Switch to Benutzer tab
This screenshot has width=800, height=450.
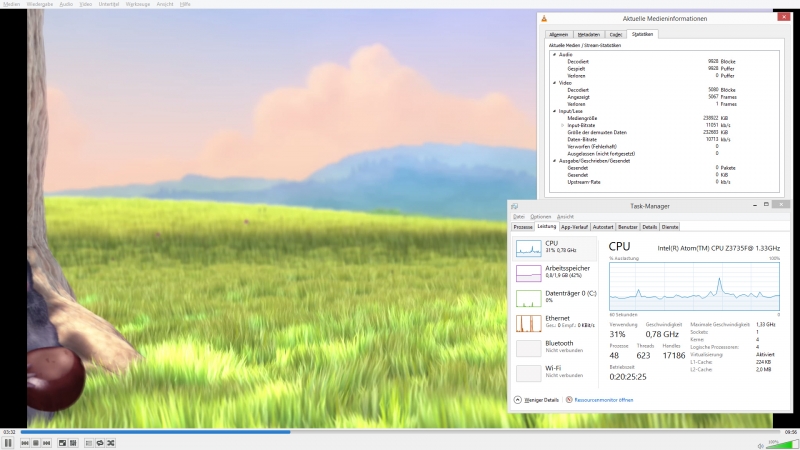[x=628, y=227]
